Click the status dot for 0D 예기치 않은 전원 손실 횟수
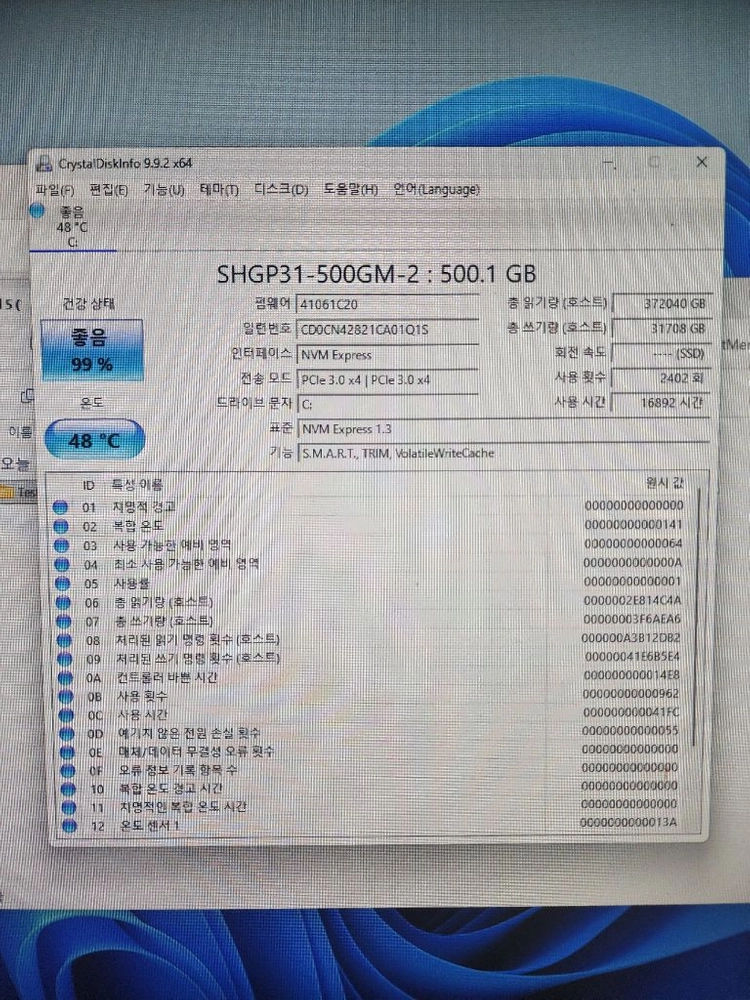The width and height of the screenshot is (750, 1000). click(67, 734)
